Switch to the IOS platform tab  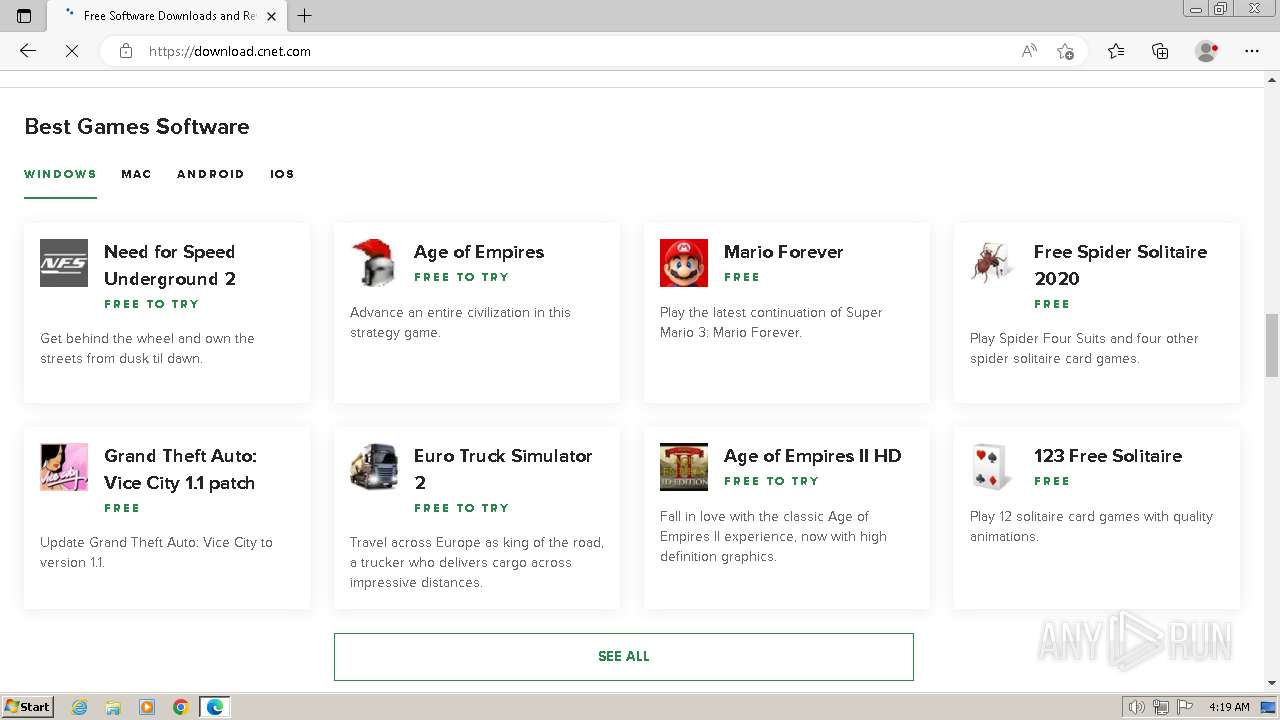(x=282, y=174)
